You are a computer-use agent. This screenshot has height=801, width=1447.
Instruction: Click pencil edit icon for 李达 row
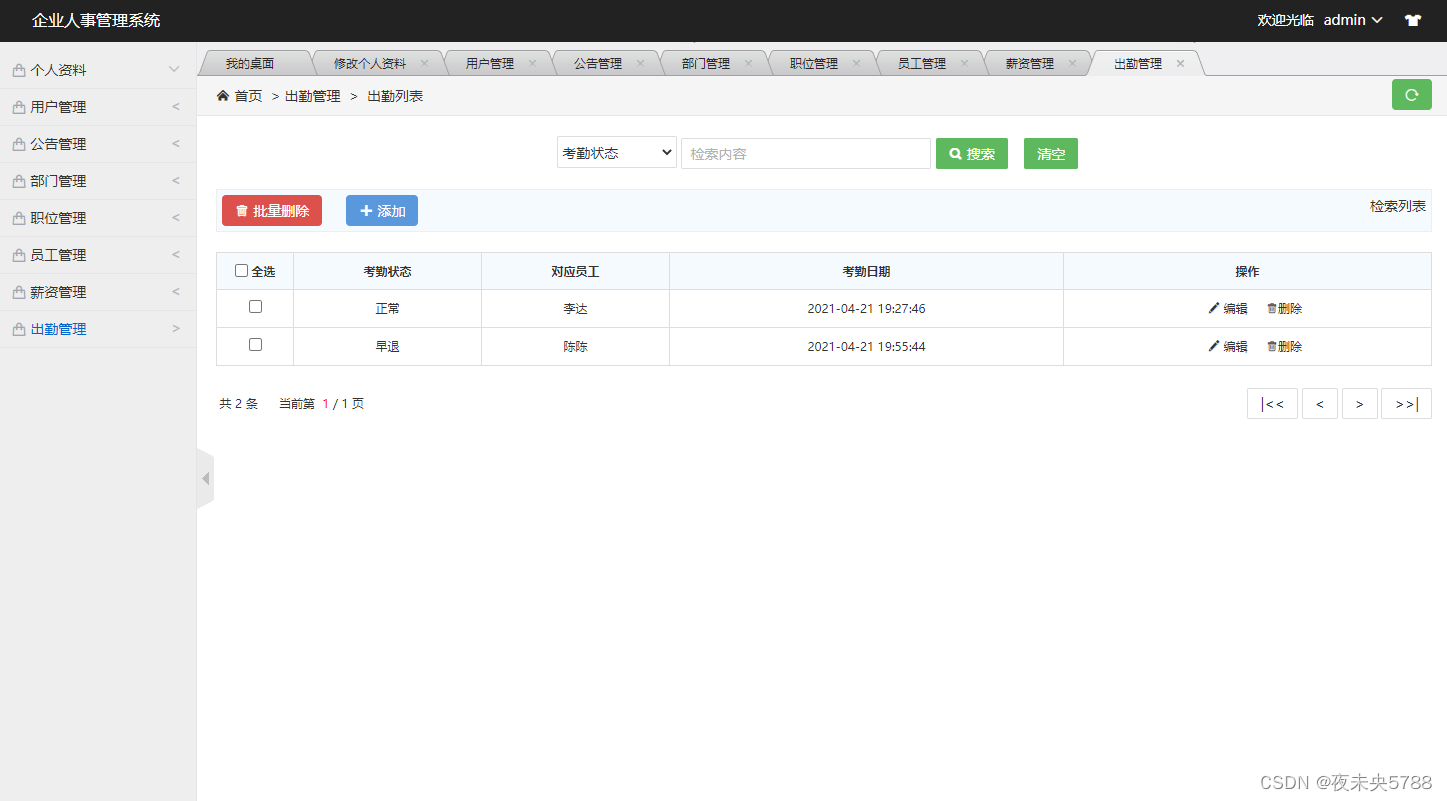coord(1214,308)
